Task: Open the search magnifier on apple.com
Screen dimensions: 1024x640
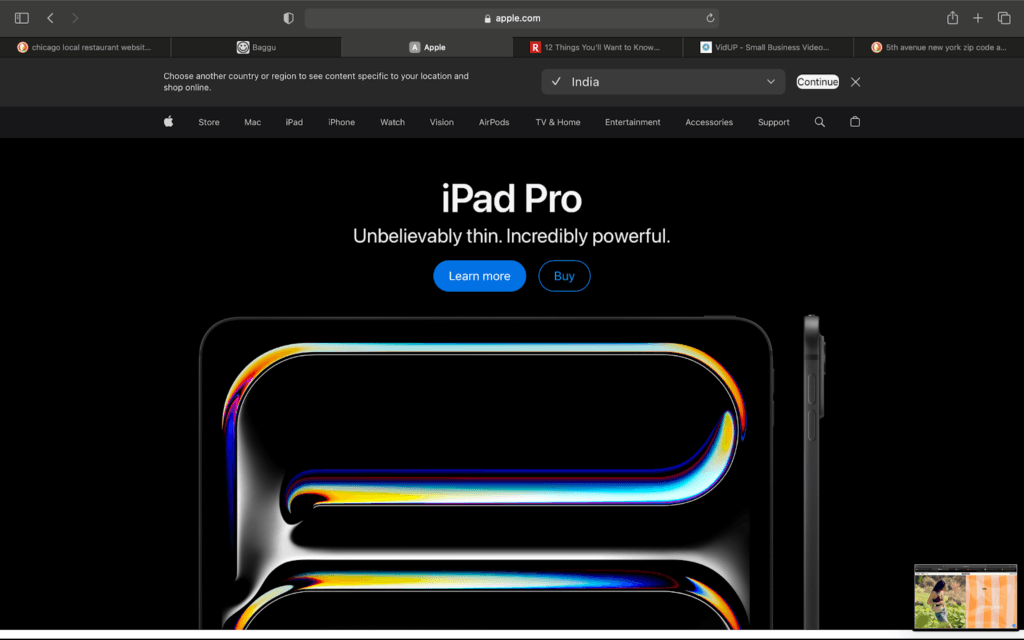Action: [820, 122]
